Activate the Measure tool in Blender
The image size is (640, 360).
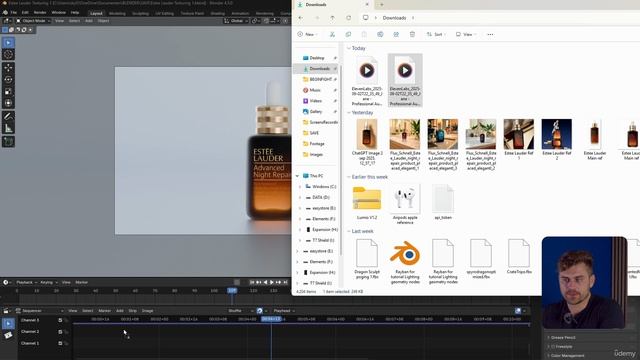click(x=8, y=129)
